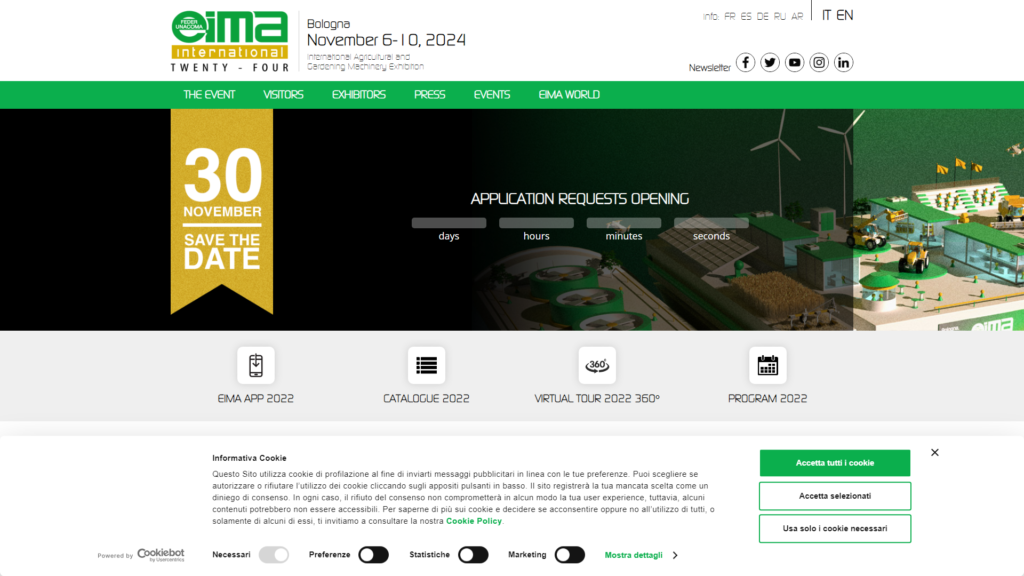Click the Program 2022 calendar icon
Image resolution: width=1024 pixels, height=576 pixels.
[x=767, y=365]
